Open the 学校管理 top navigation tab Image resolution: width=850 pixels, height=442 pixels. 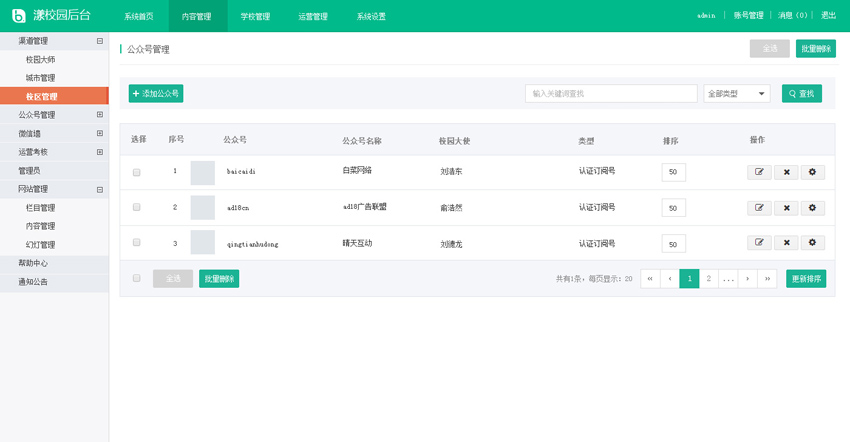click(x=255, y=16)
